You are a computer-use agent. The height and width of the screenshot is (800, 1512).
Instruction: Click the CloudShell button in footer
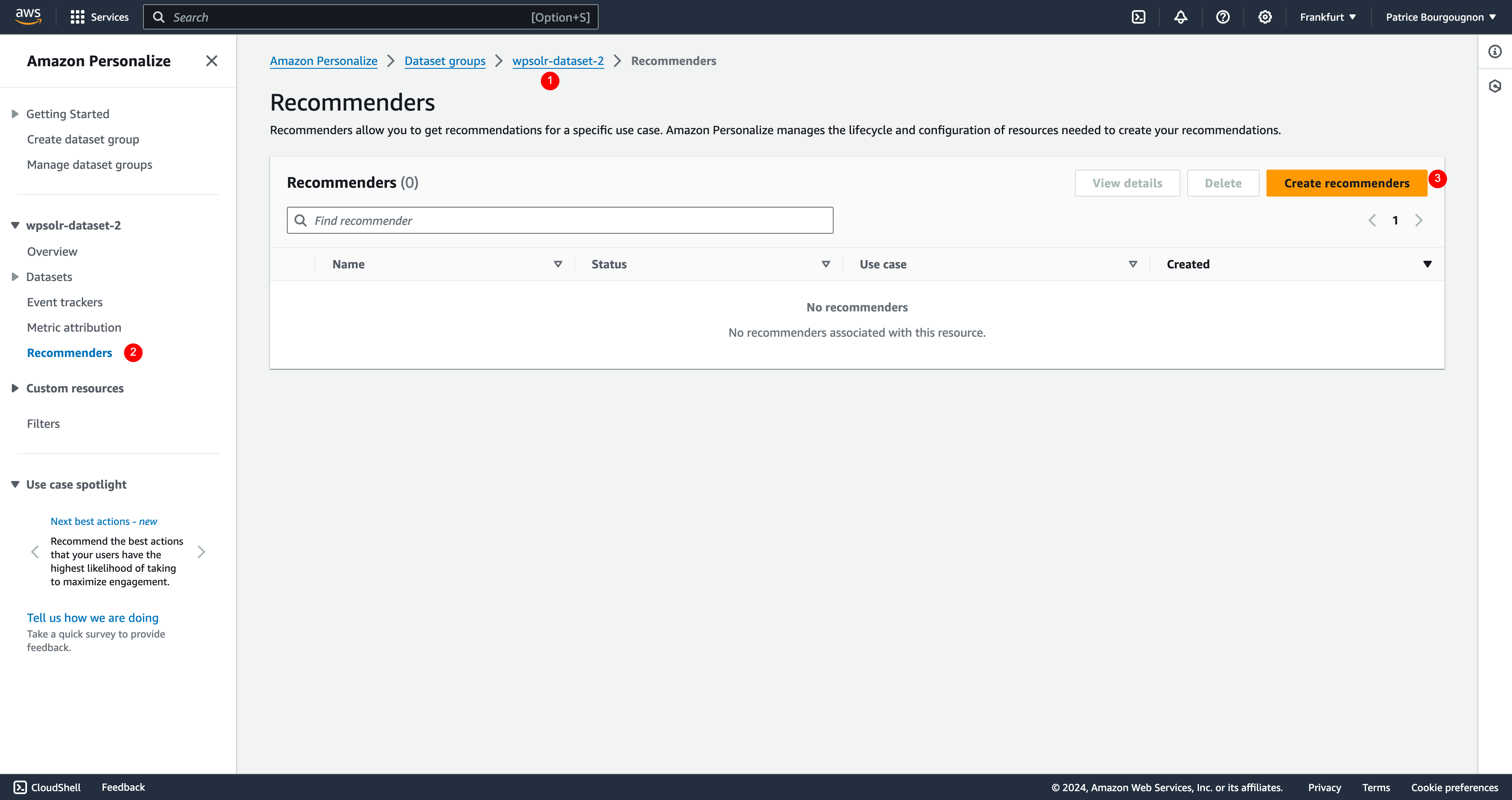click(47, 787)
